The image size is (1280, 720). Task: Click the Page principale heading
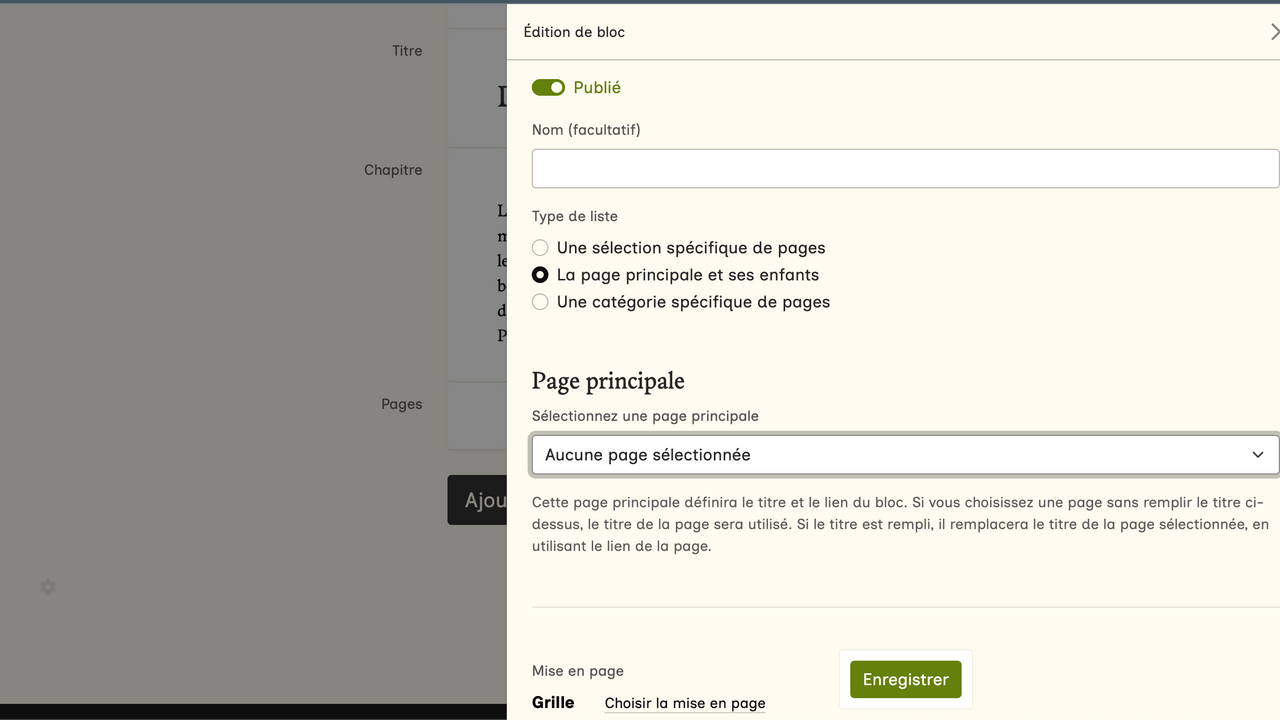[x=608, y=381]
